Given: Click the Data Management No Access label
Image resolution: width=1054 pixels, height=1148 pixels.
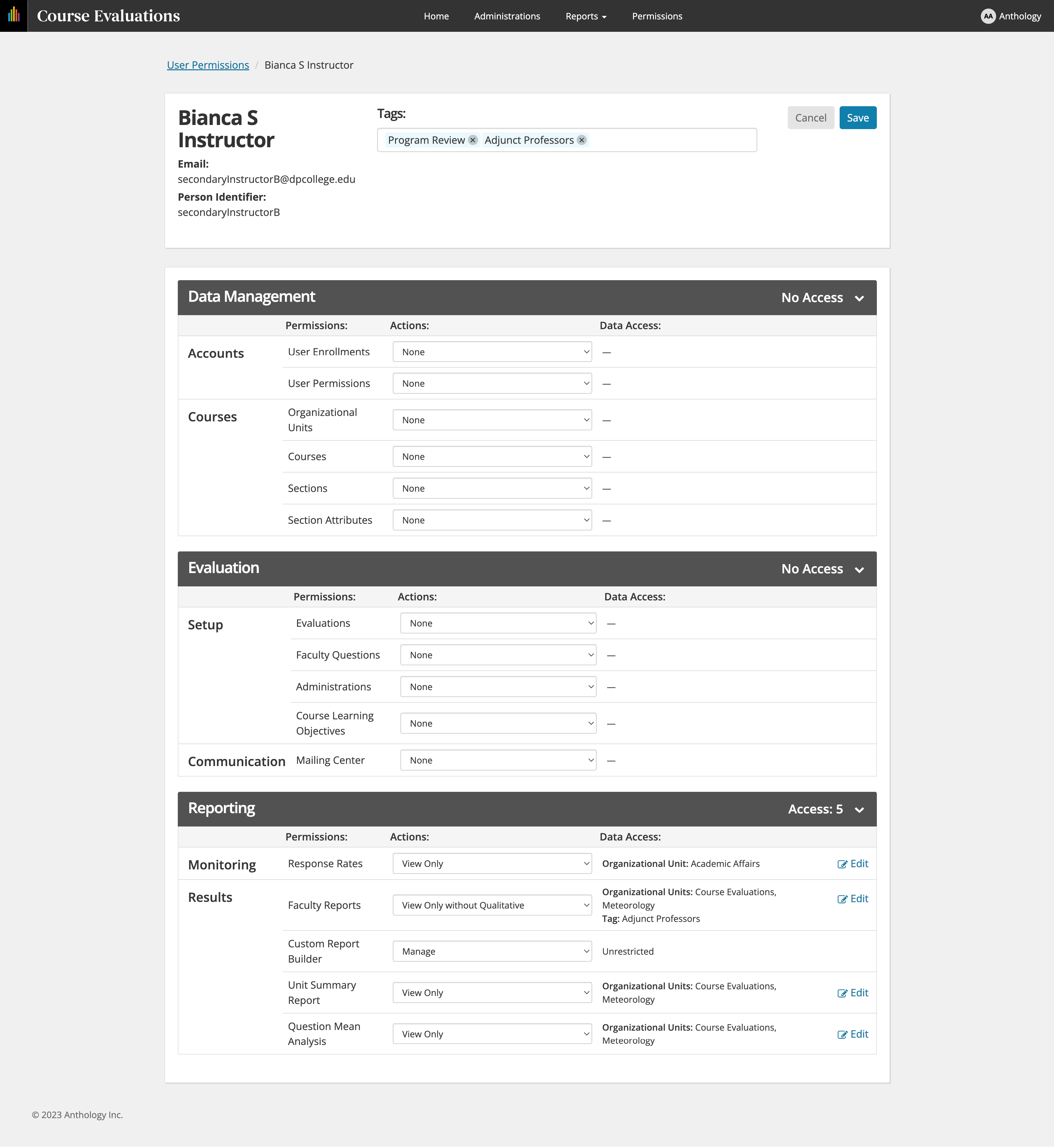Looking at the screenshot, I should click(812, 298).
